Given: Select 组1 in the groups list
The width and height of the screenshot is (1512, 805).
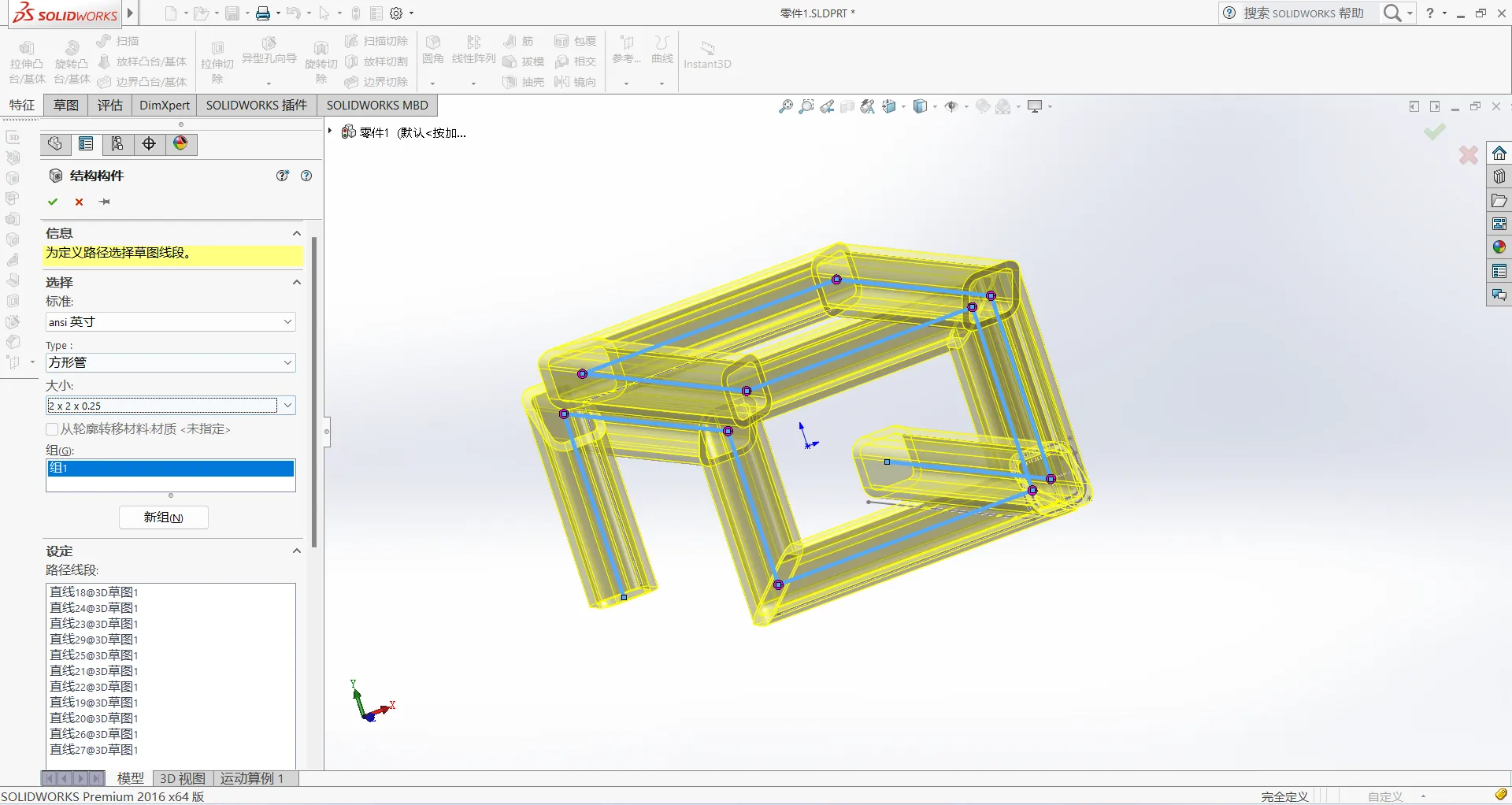Looking at the screenshot, I should coord(170,468).
